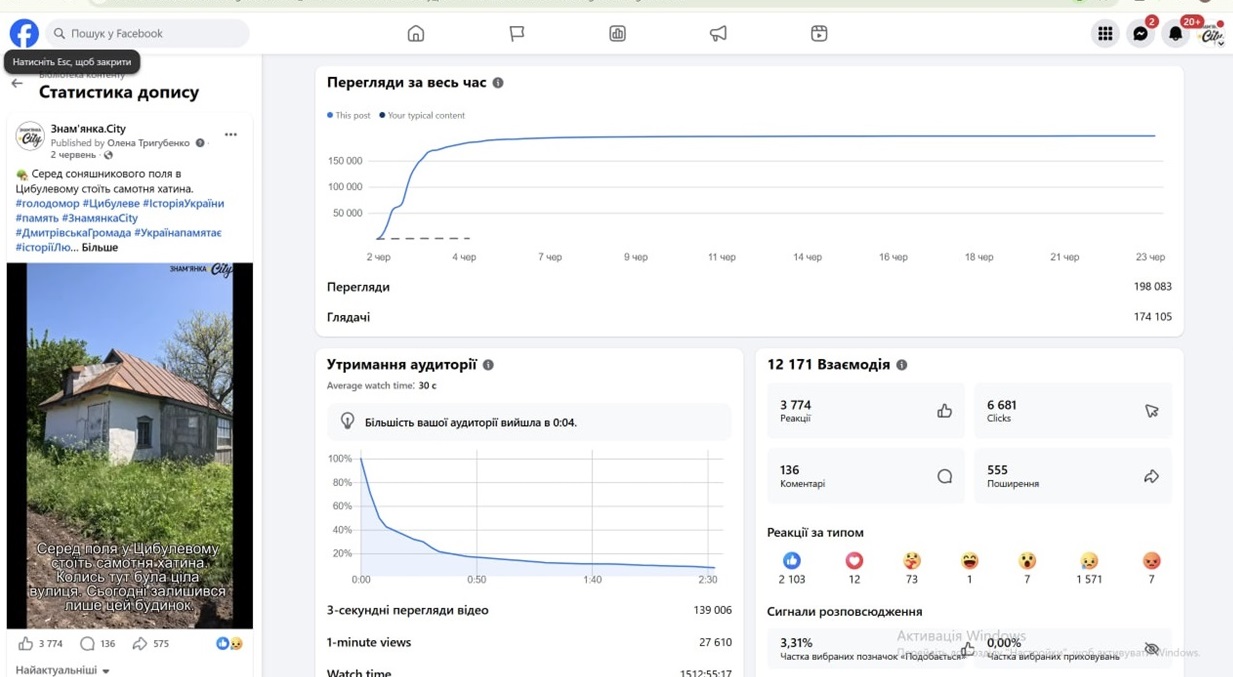
Task: Click the hashtag #ІсторіяУкраїни
Action: coord(183,203)
